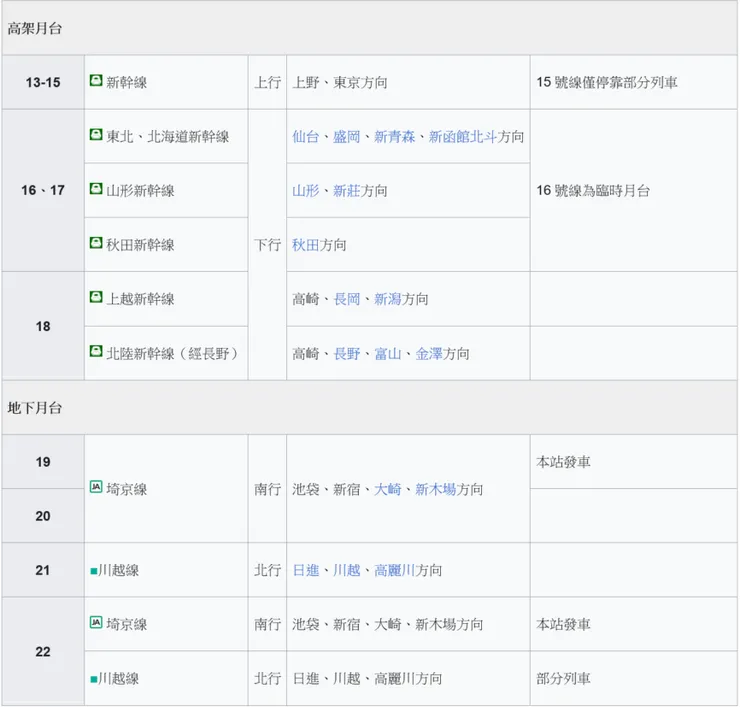Click green square by 川越線, platform 22
The height and width of the screenshot is (707, 740).
tap(93, 680)
